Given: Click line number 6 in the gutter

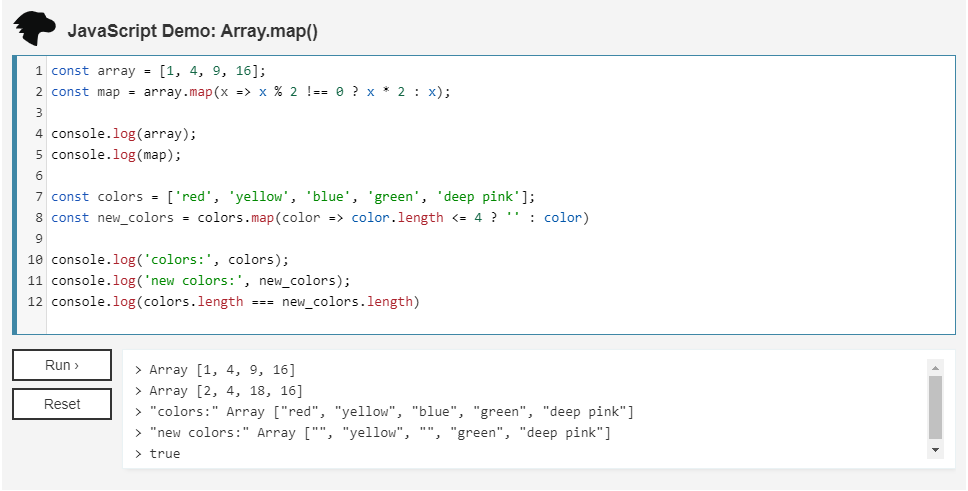Looking at the screenshot, I should pos(39,176).
